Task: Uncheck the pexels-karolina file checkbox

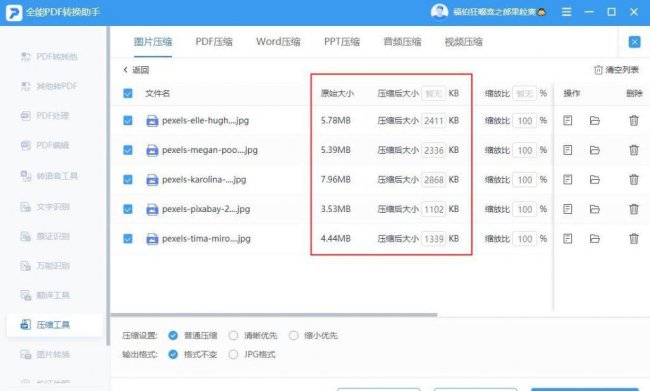Action: pos(128,180)
